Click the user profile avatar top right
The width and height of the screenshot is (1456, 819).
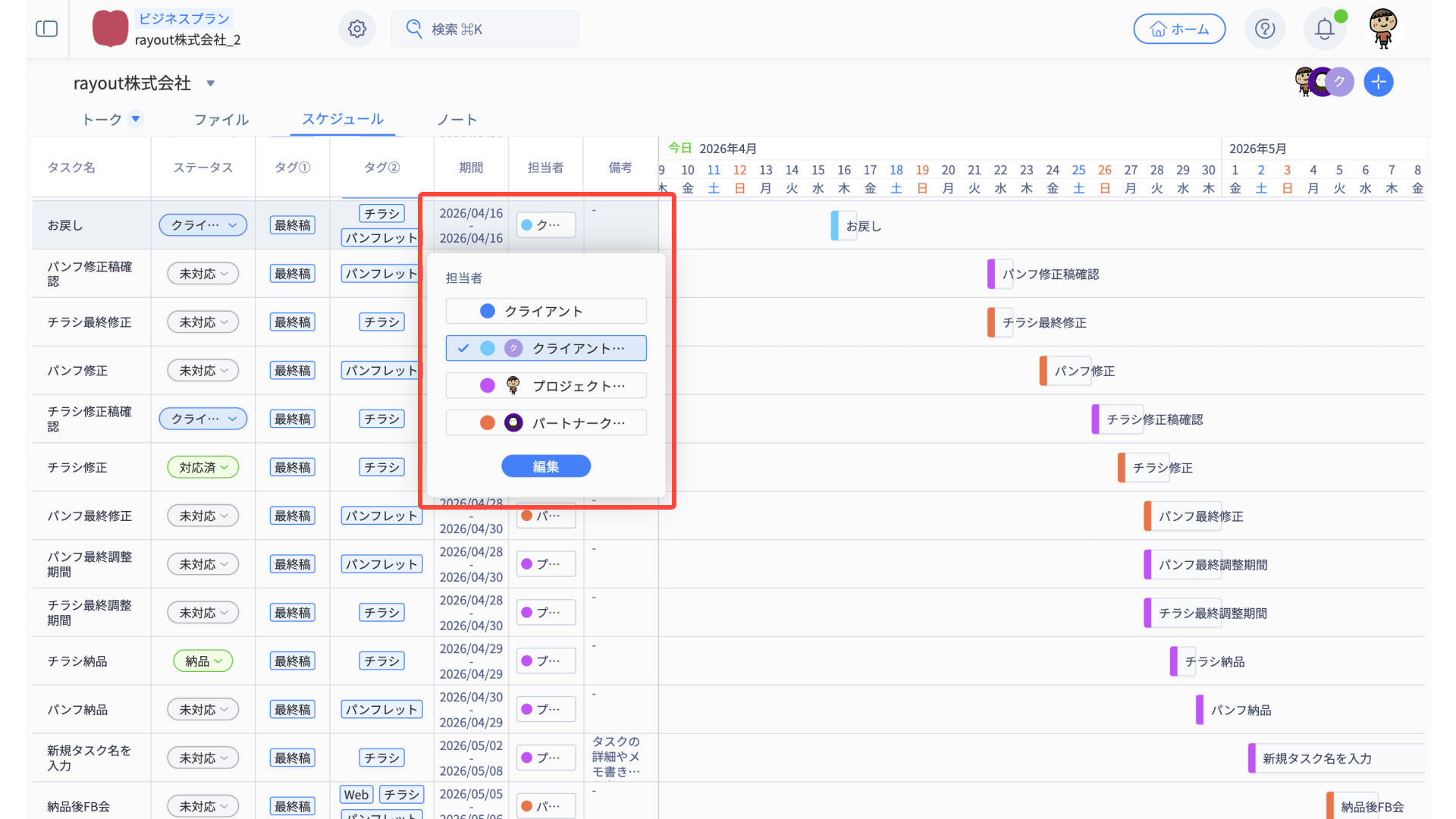click(x=1383, y=29)
